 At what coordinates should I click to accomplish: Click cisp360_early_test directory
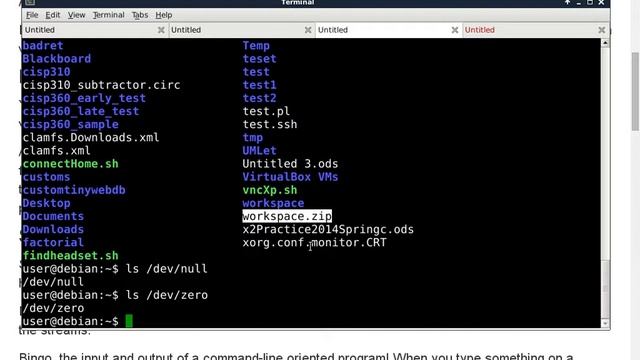click(x=84, y=98)
